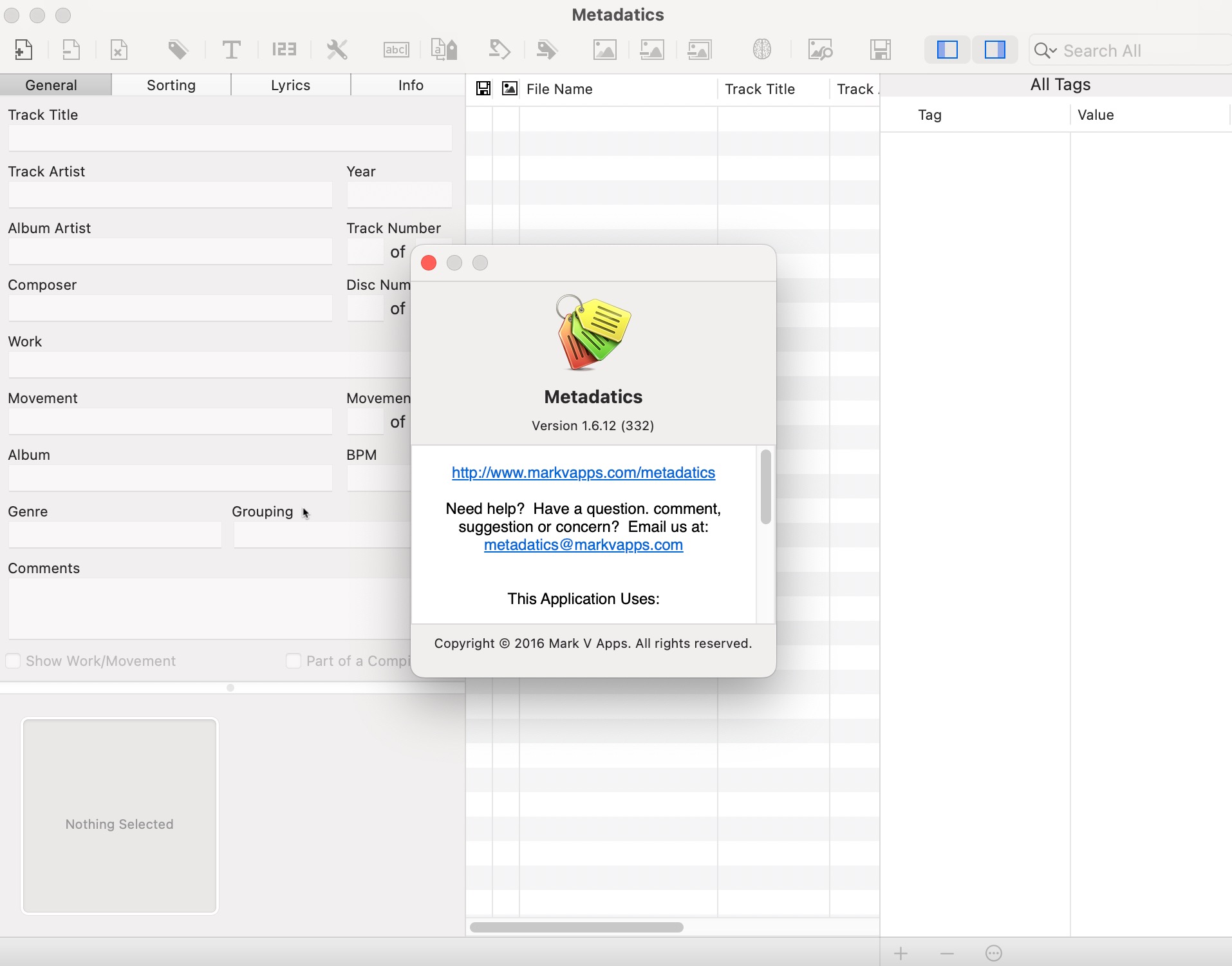The image size is (1232, 966).
Task: Click the Work input field
Action: (209, 365)
